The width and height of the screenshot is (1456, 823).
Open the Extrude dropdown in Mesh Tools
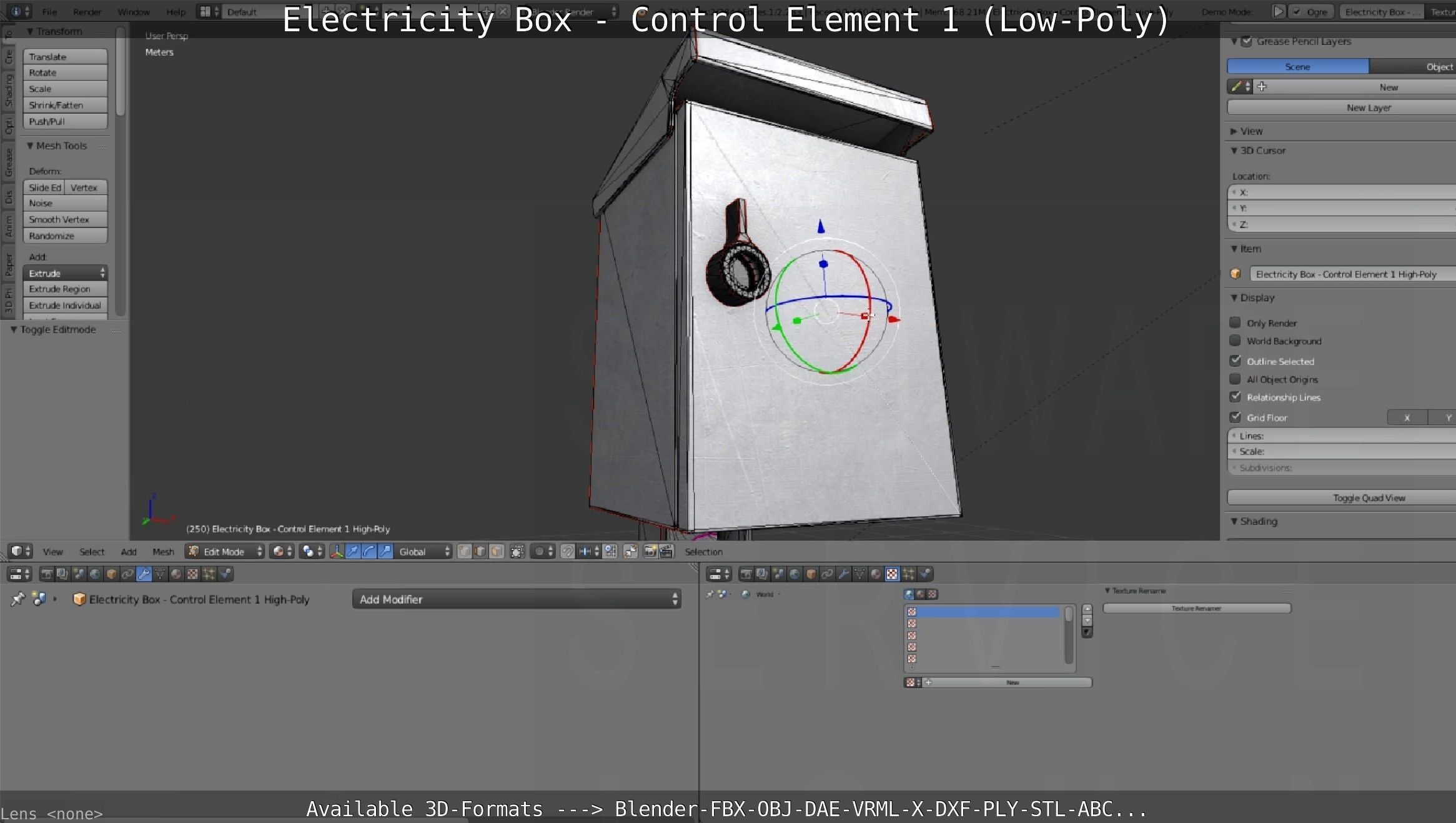65,273
